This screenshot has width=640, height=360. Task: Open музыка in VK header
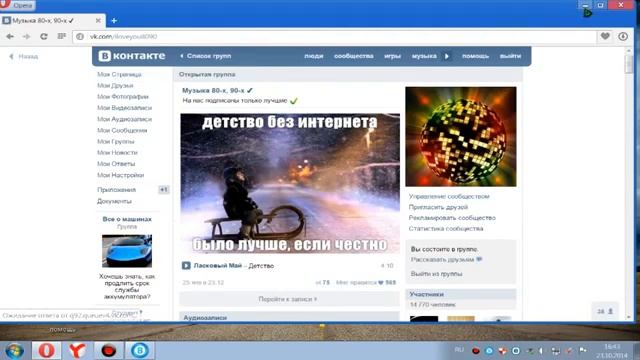(x=424, y=56)
